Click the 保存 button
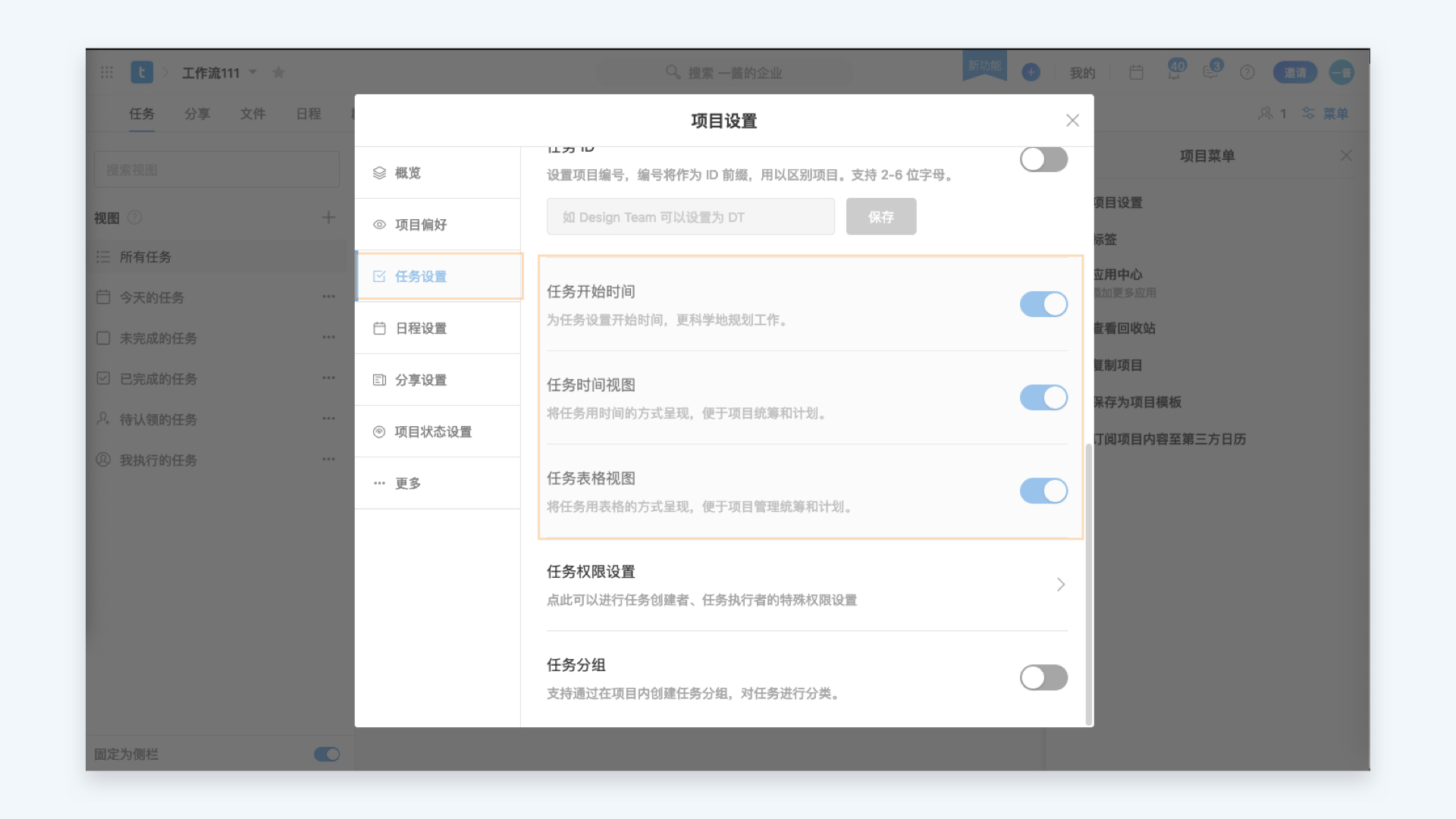Screen dimensions: 1456x819 pyautogui.click(x=880, y=217)
